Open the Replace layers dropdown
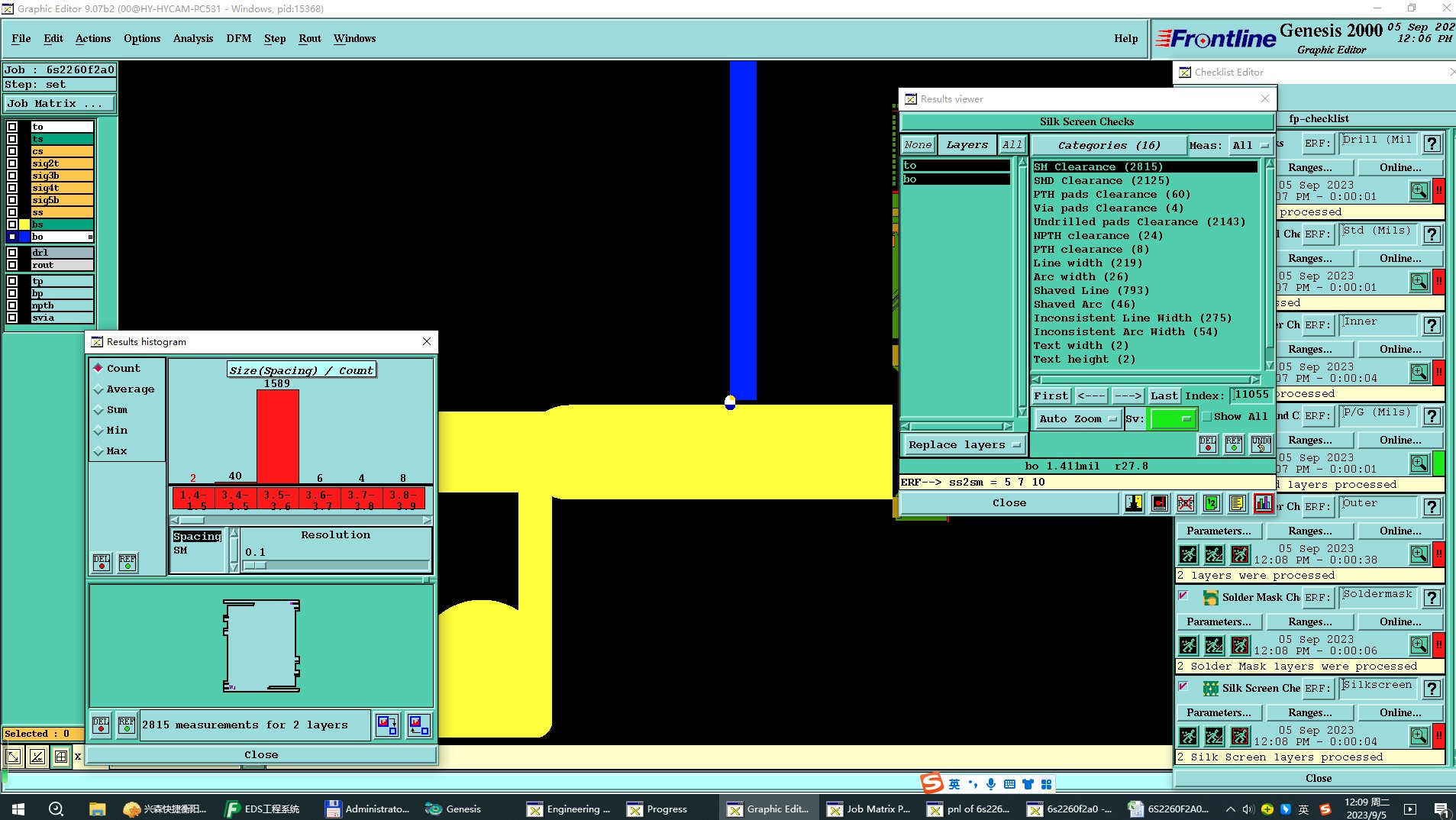The image size is (1456, 820). (964, 444)
